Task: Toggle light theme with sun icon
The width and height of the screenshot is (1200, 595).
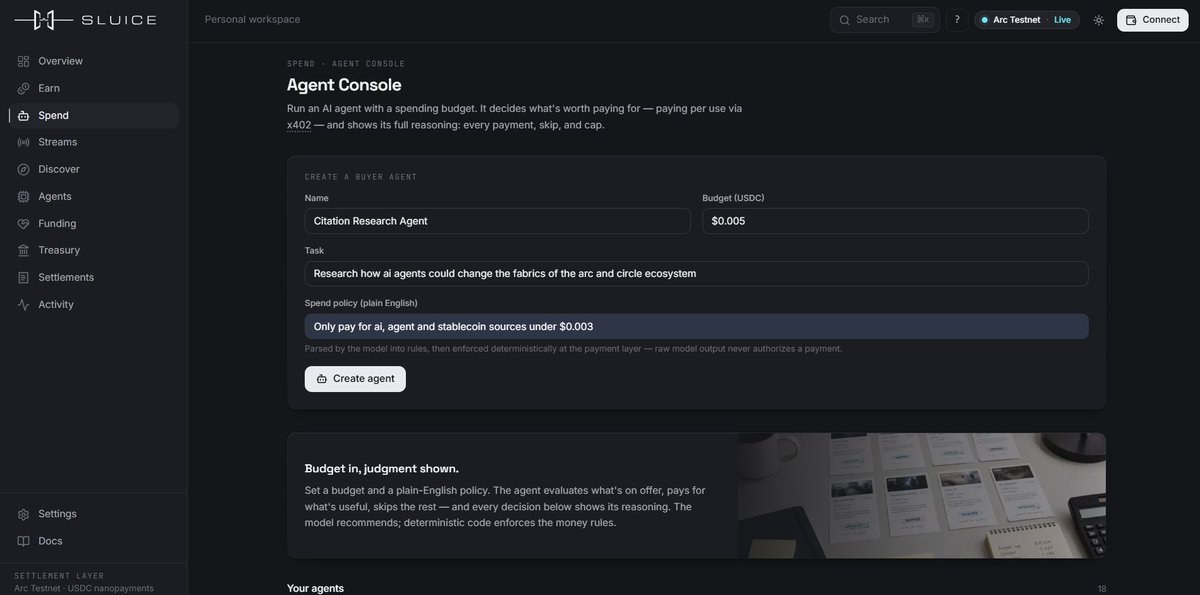Action: tap(1099, 20)
